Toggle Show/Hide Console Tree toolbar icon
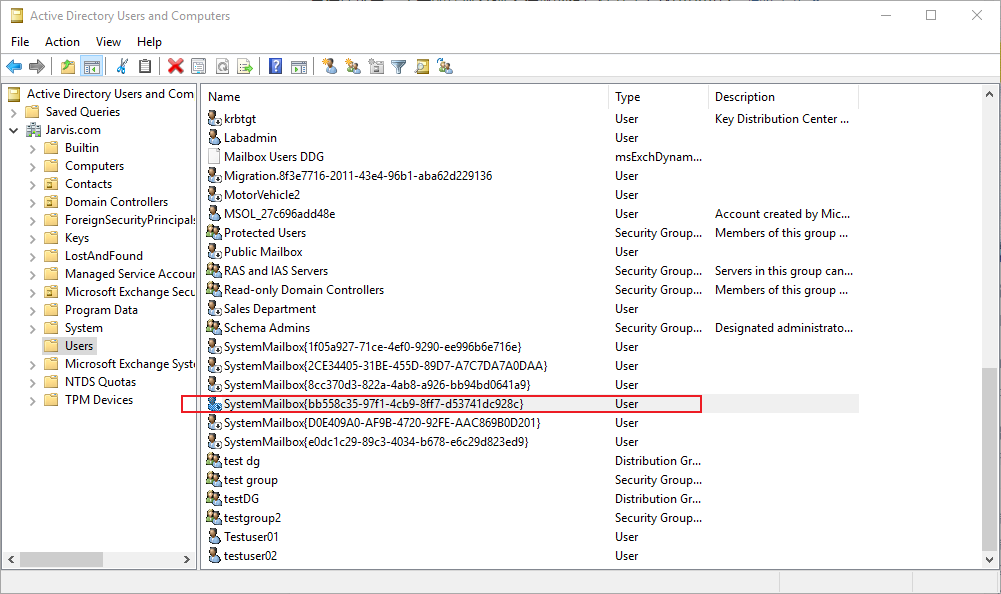 click(92, 66)
